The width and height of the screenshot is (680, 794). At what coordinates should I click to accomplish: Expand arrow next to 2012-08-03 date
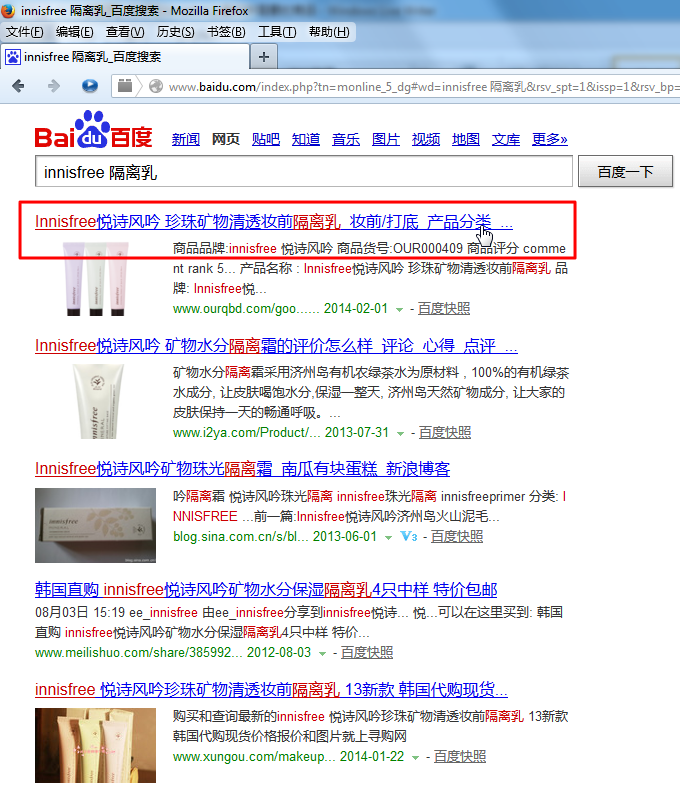322,654
